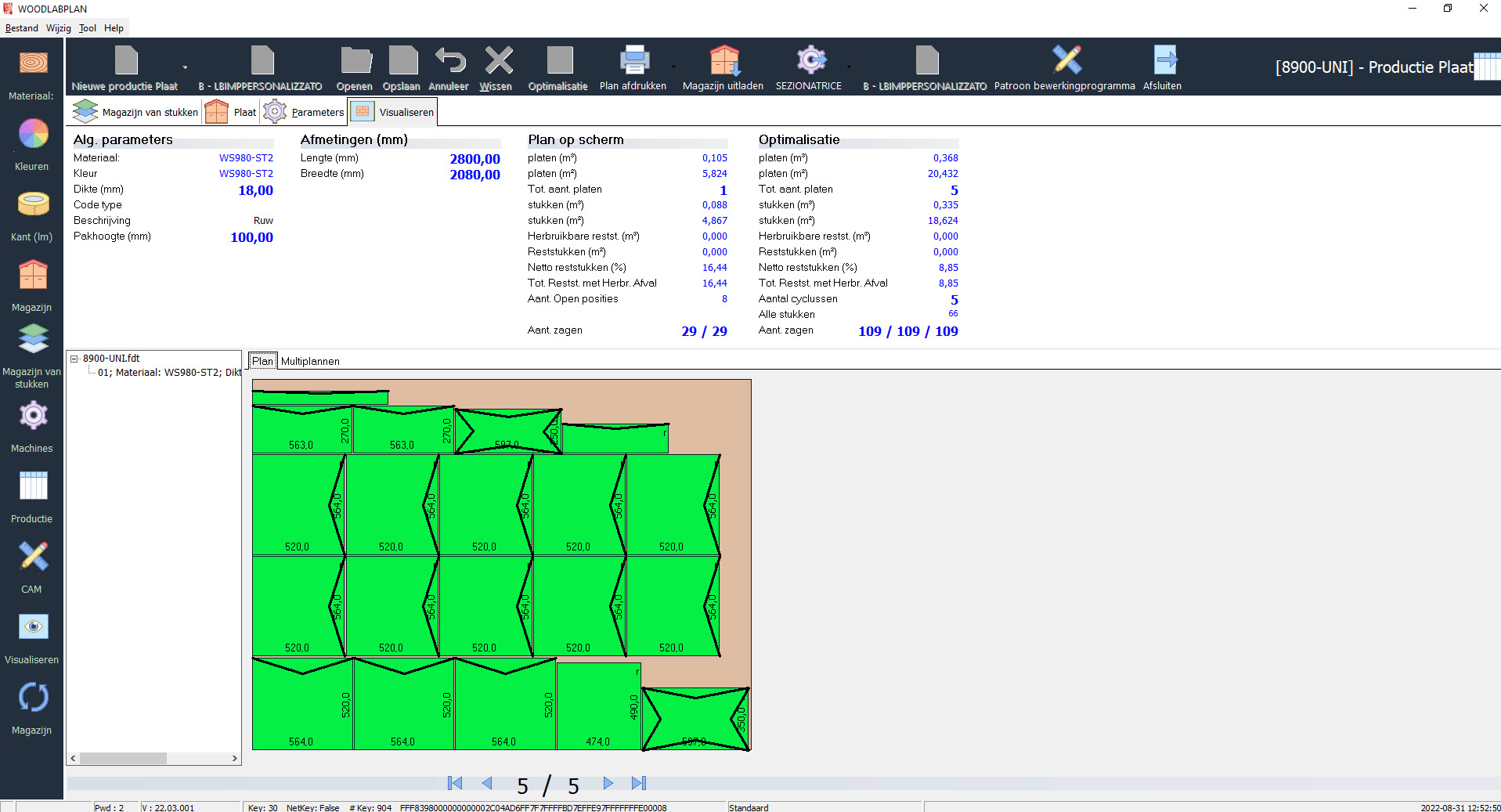Open the Tool menu
Viewport: 1501px width, 812px height.
(88, 28)
